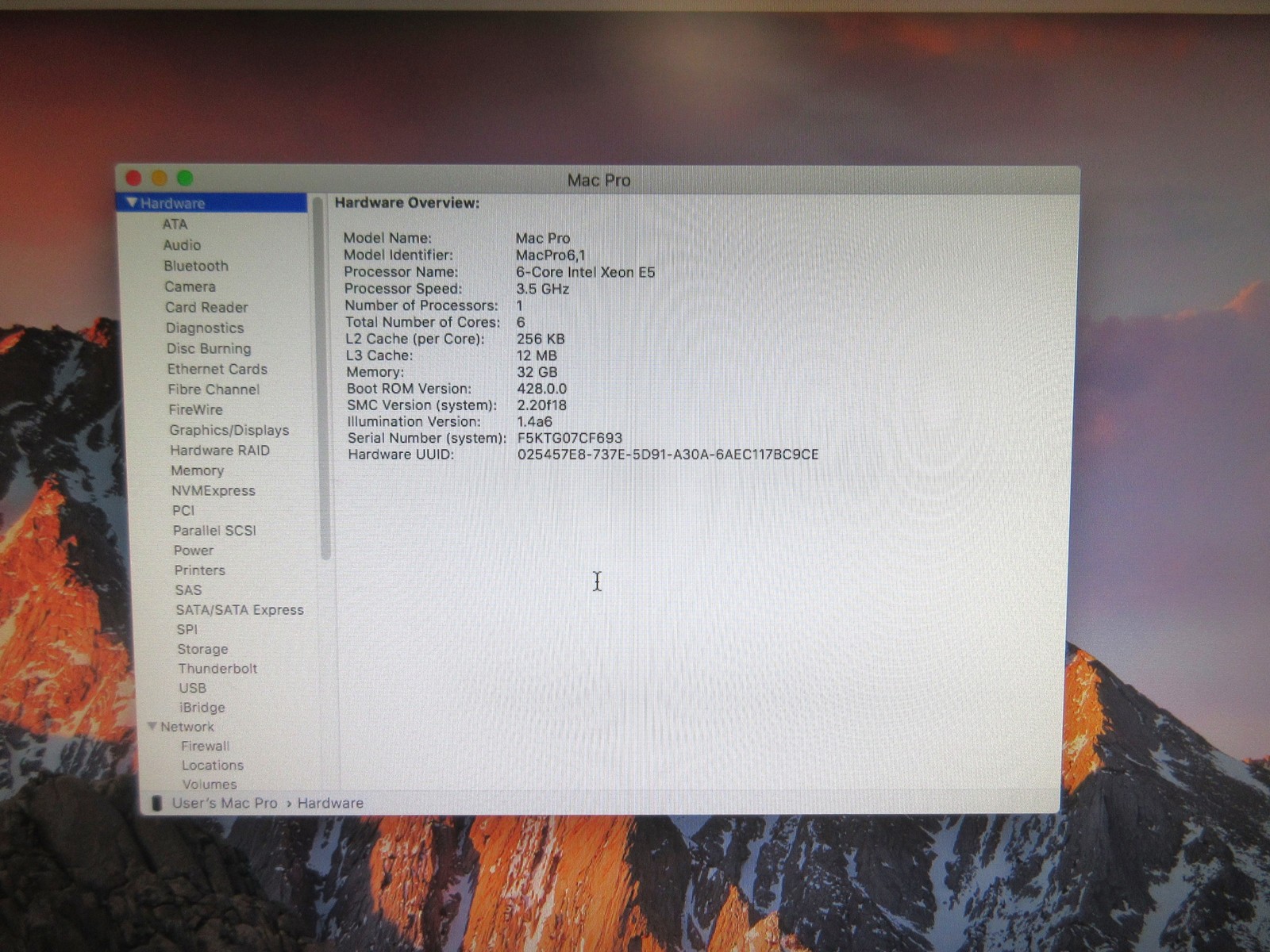The image size is (1270, 952).
Task: Select iBridge entry
Action: click(202, 708)
